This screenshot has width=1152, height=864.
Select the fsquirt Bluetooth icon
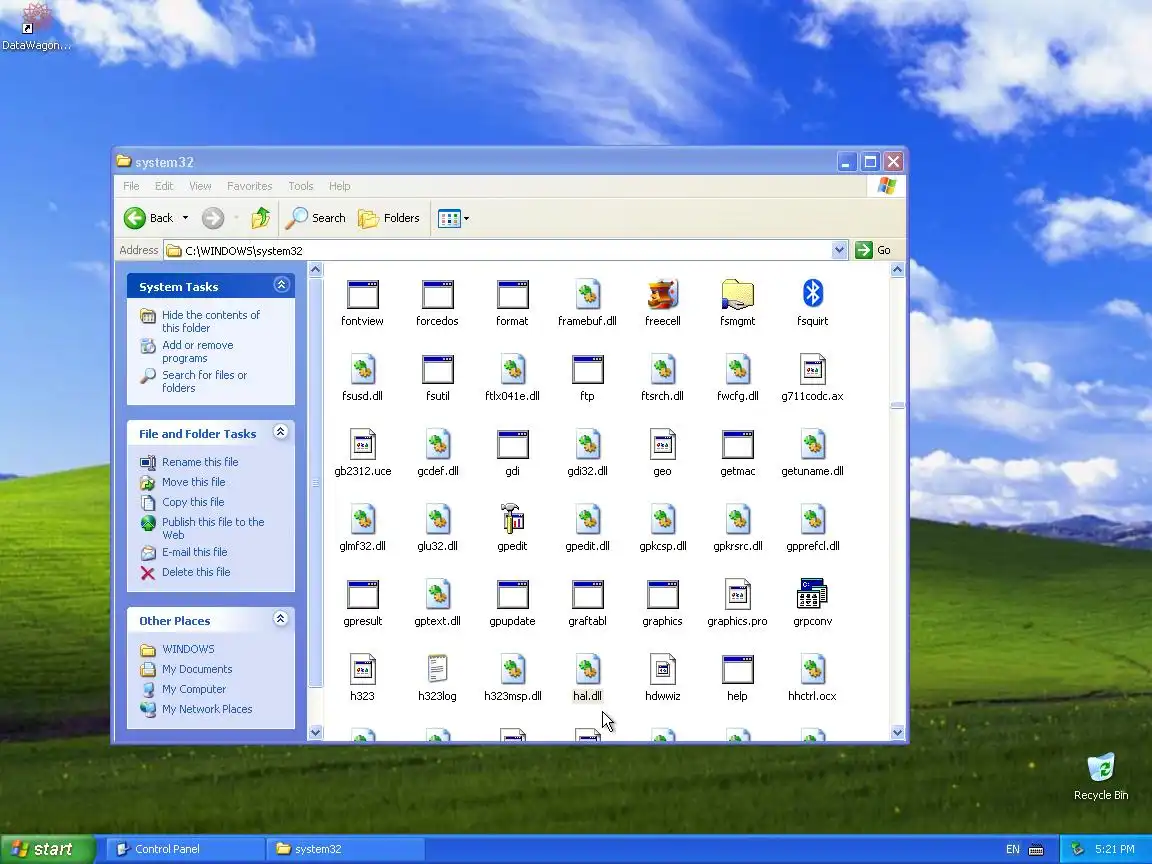(x=813, y=293)
